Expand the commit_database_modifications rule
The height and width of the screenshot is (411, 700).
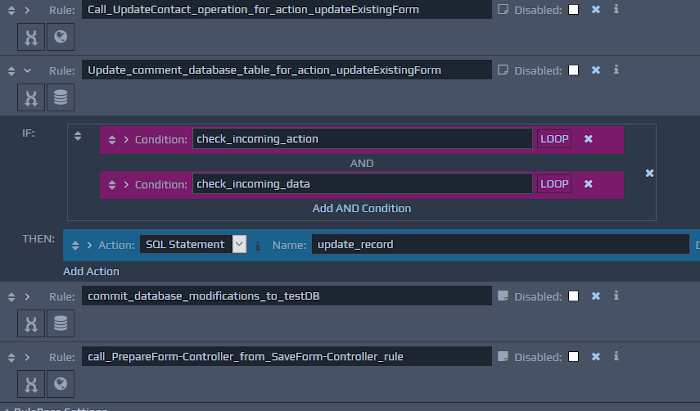(27, 296)
